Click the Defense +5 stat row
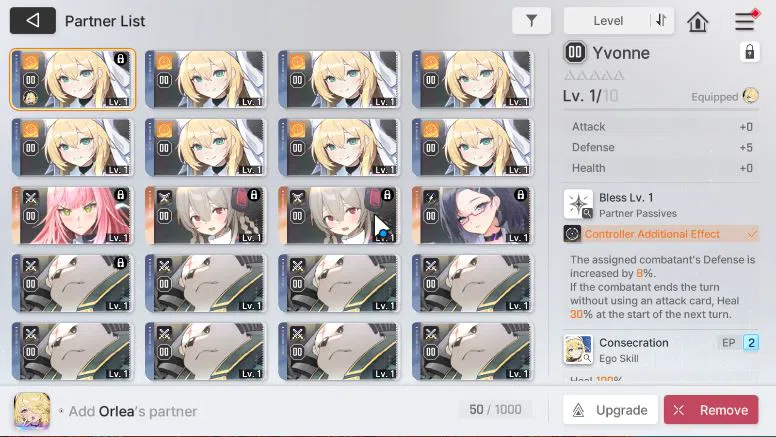776x437 pixels. pyautogui.click(x=662, y=147)
